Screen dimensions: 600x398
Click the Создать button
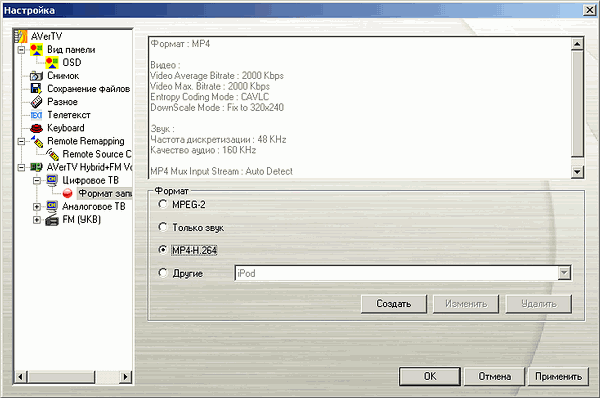(394, 304)
